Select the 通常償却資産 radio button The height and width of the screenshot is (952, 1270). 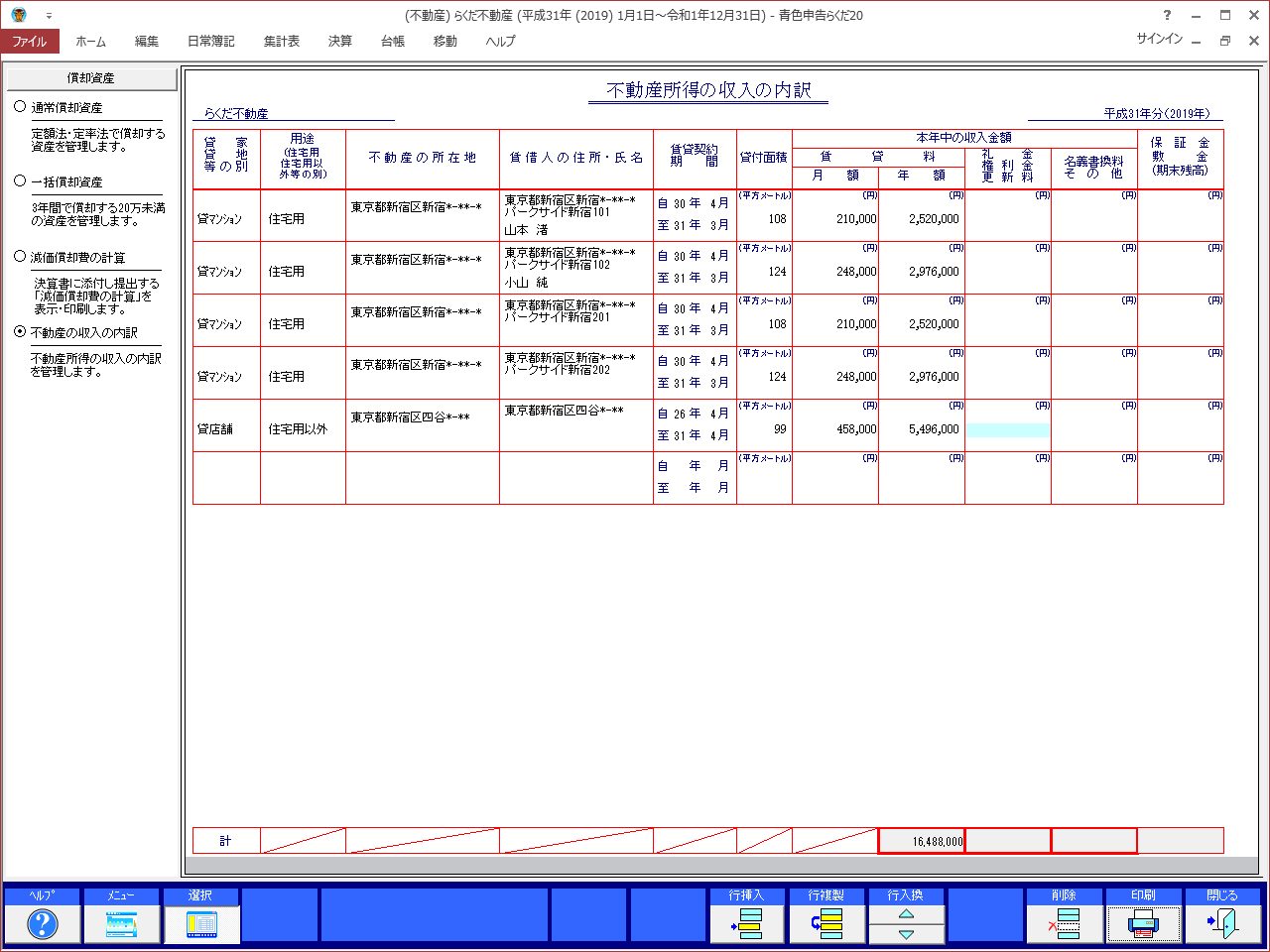click(x=20, y=107)
